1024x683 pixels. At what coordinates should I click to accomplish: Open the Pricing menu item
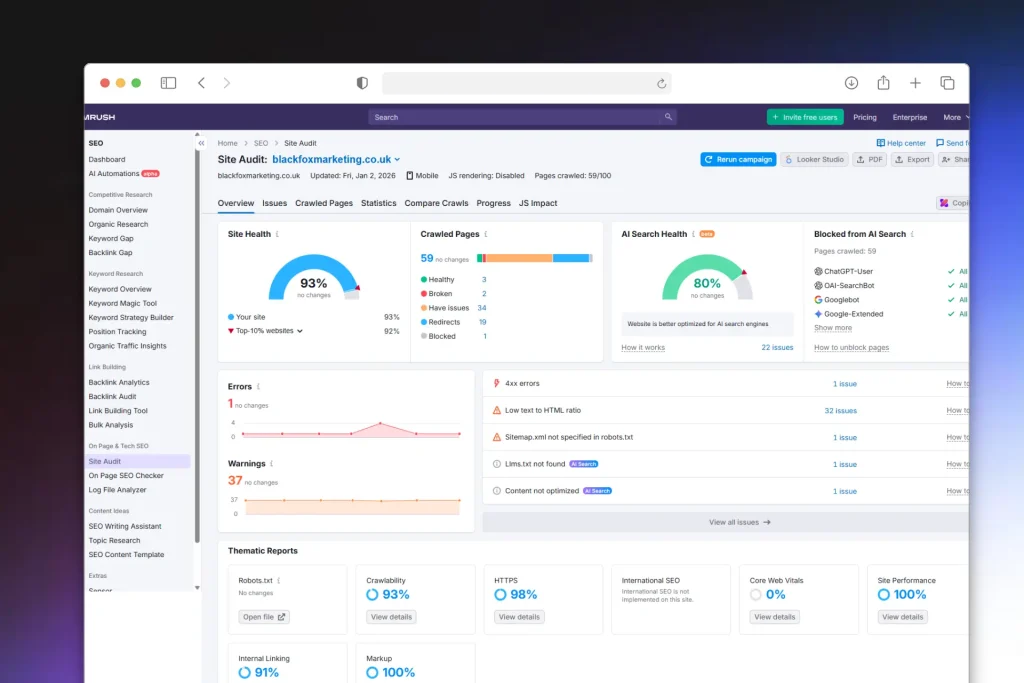coord(864,117)
